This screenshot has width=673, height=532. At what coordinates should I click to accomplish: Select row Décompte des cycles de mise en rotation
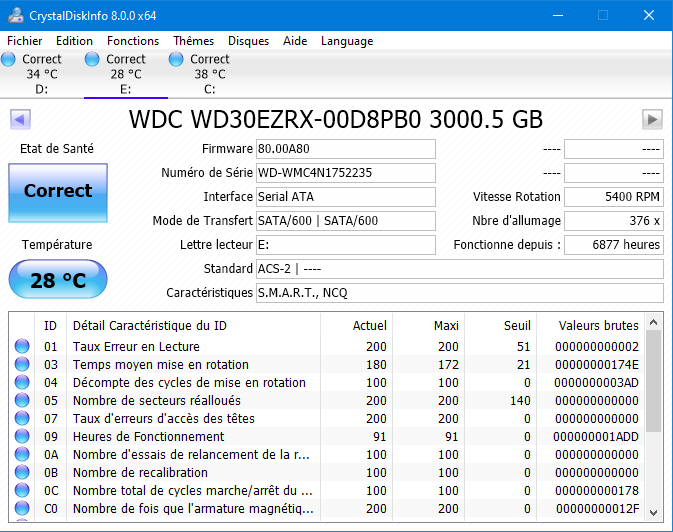point(327,382)
